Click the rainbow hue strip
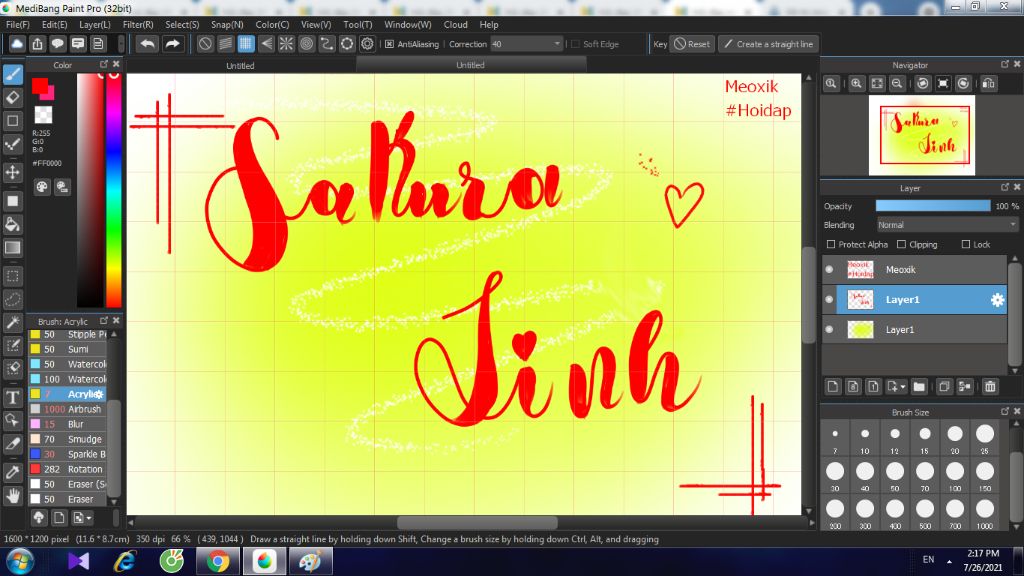1024x576 pixels. coord(114,189)
